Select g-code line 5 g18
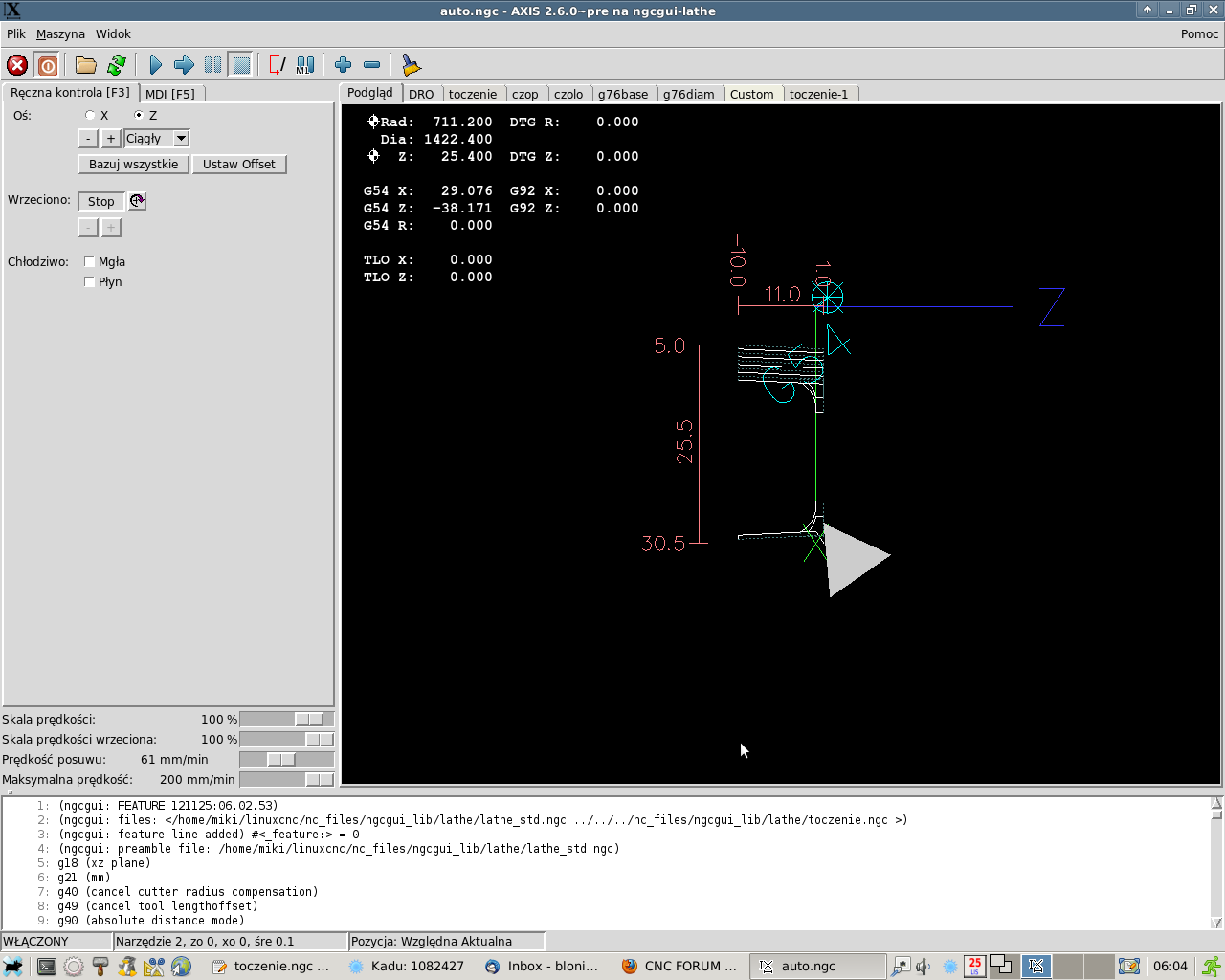This screenshot has width=1225, height=980. point(103,863)
